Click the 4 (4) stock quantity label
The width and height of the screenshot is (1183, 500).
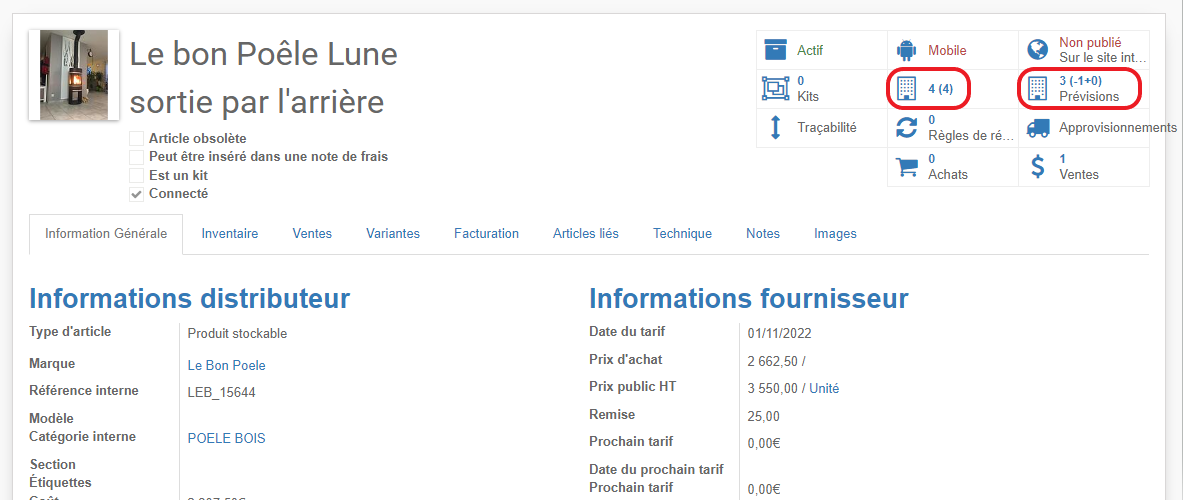[x=940, y=89]
